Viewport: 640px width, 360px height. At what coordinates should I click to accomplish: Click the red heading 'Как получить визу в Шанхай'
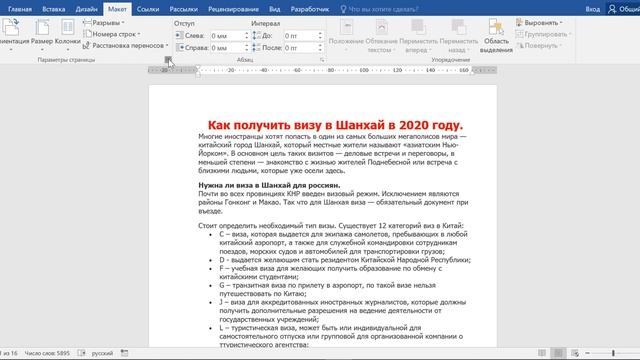pos(335,125)
